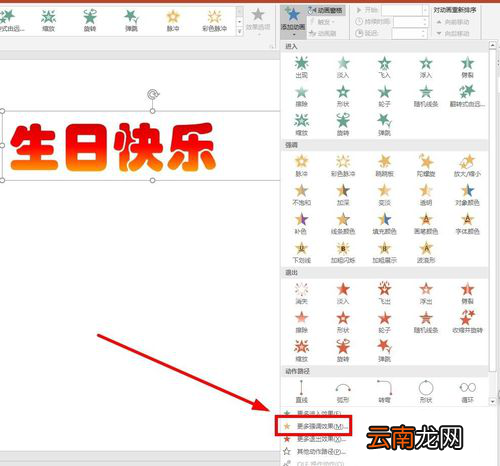This screenshot has height=466, width=500.
Task: Select the 收缩并旋转 exit effect
Action: click(467, 322)
